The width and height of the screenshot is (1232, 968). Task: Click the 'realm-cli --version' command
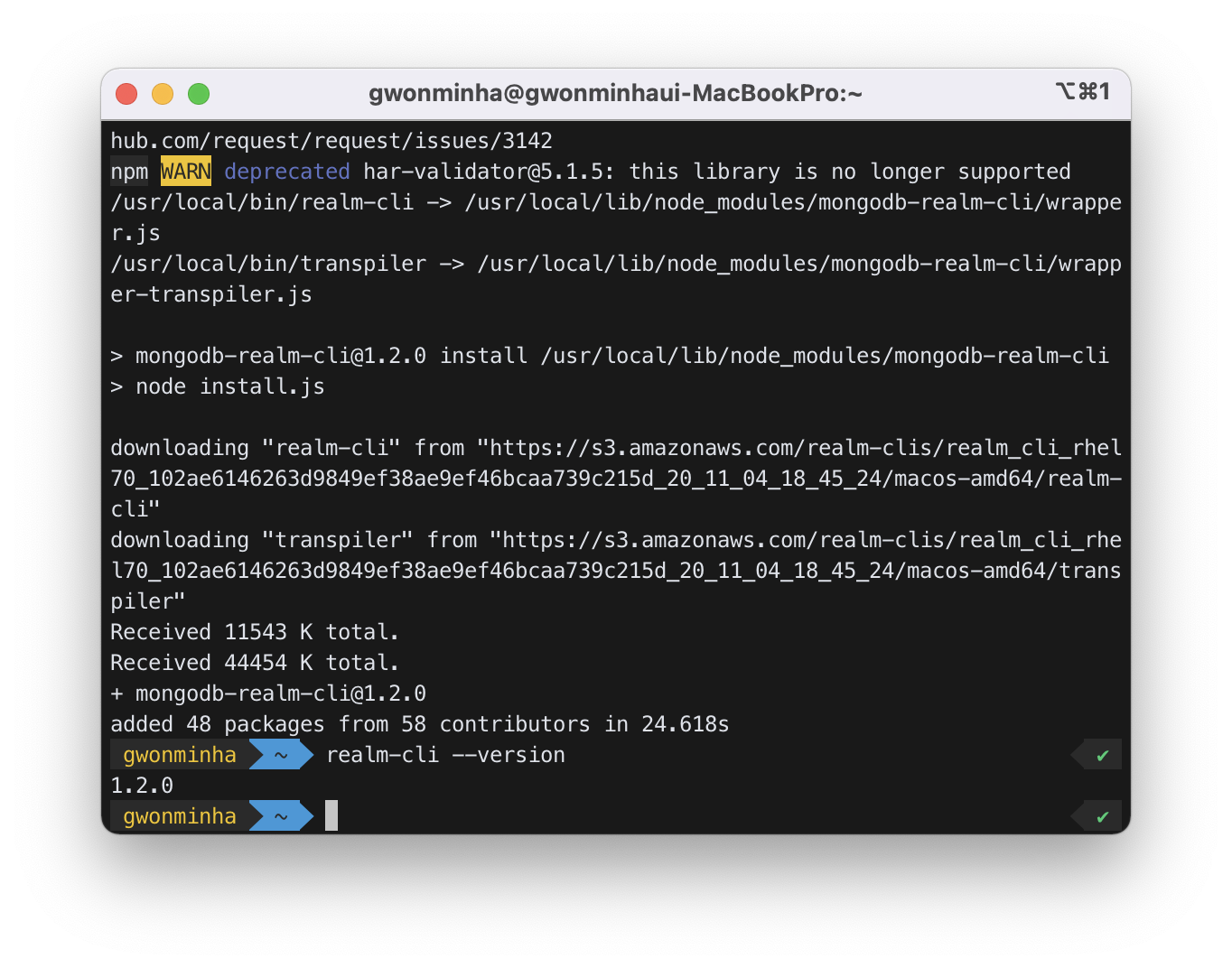pos(445,755)
